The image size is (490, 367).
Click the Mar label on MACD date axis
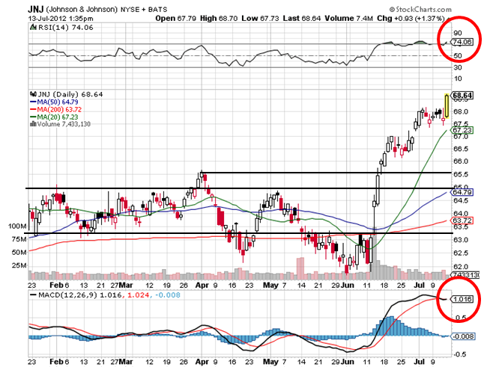point(126,362)
